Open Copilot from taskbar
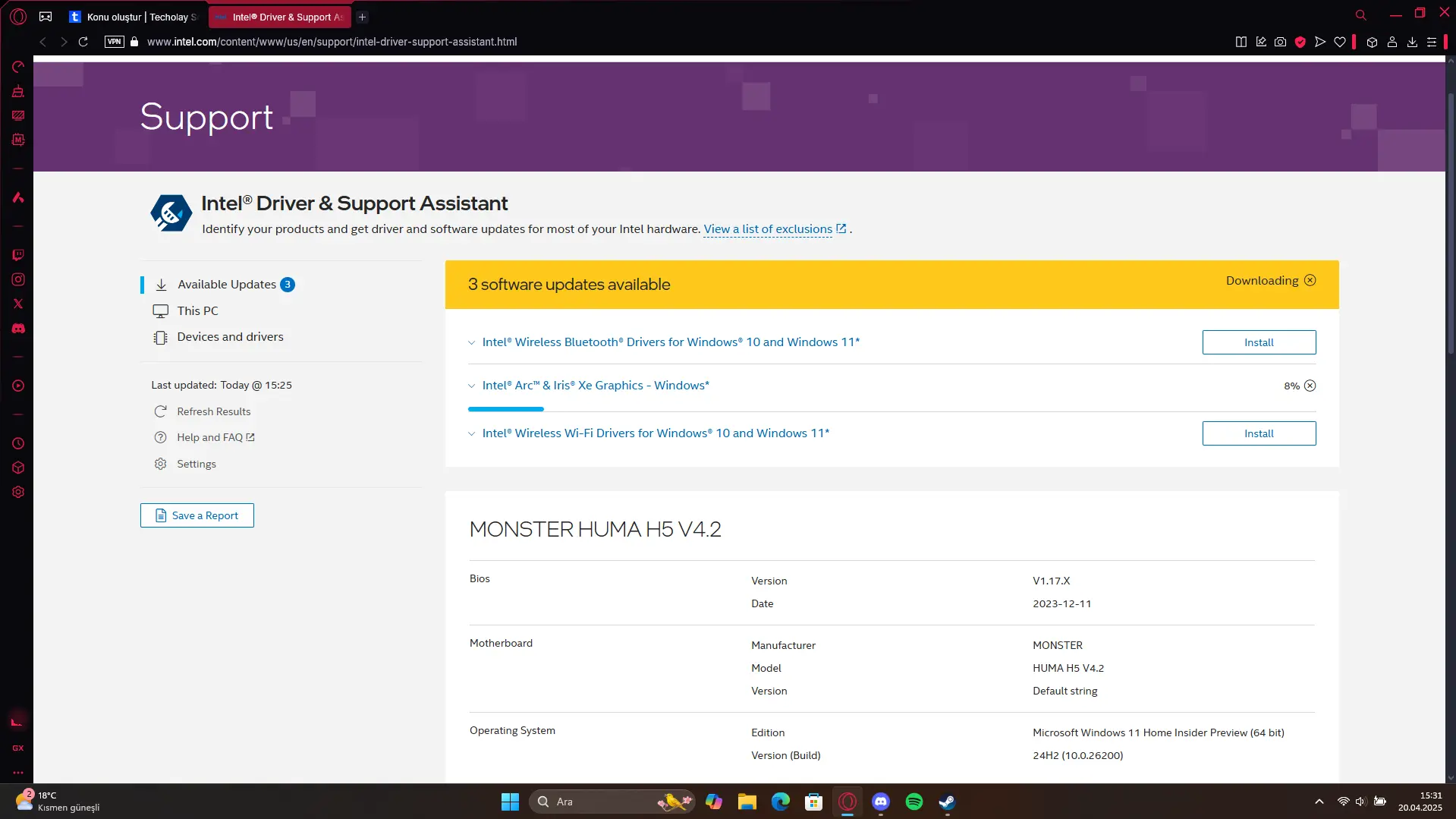 [x=714, y=802]
